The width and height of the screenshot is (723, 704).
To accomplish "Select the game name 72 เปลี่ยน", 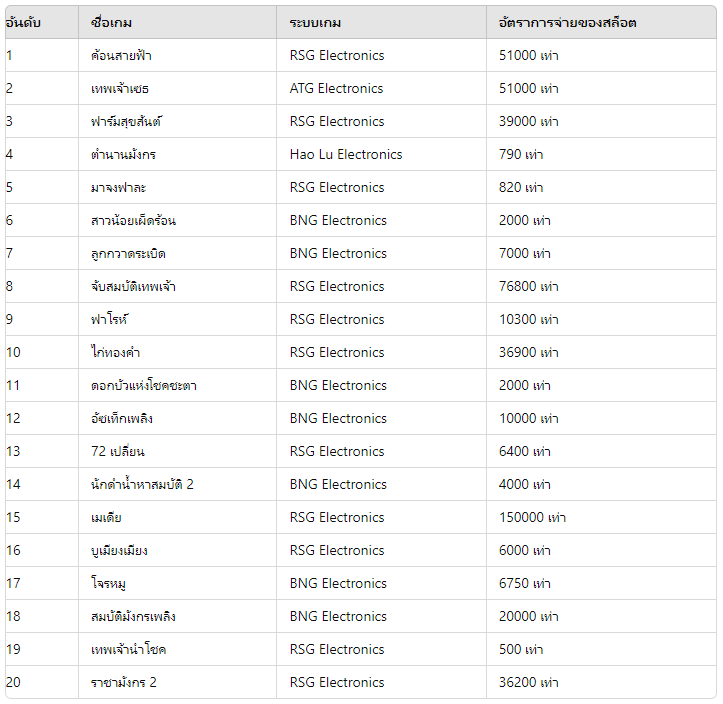I will point(118,451).
